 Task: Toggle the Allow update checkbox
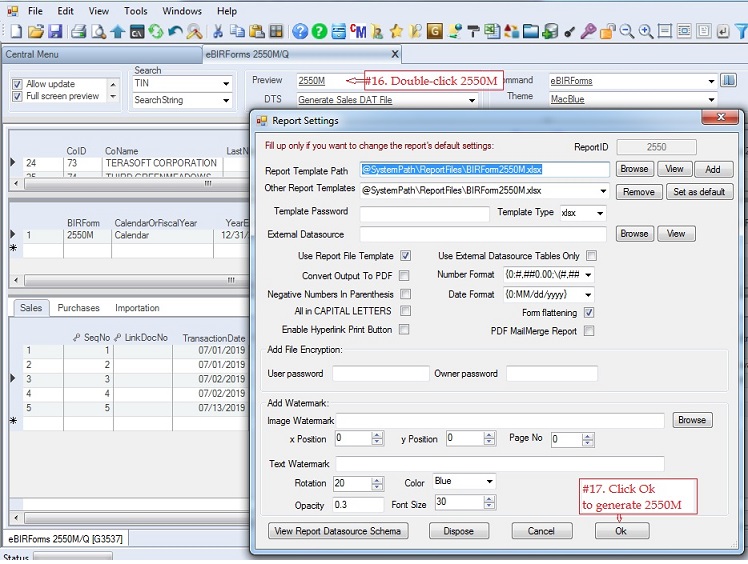point(17,84)
